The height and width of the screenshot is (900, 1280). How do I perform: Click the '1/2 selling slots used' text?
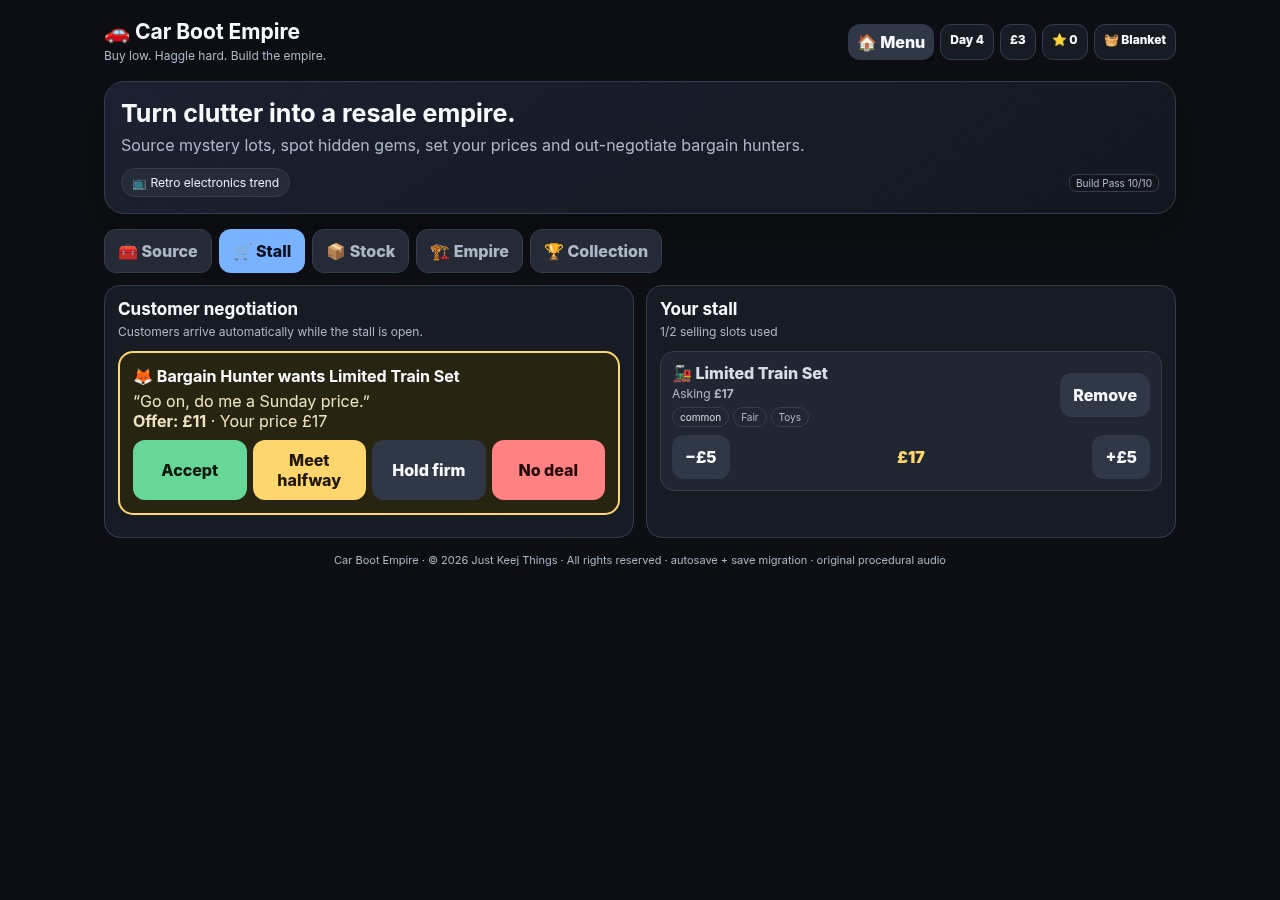(x=718, y=332)
